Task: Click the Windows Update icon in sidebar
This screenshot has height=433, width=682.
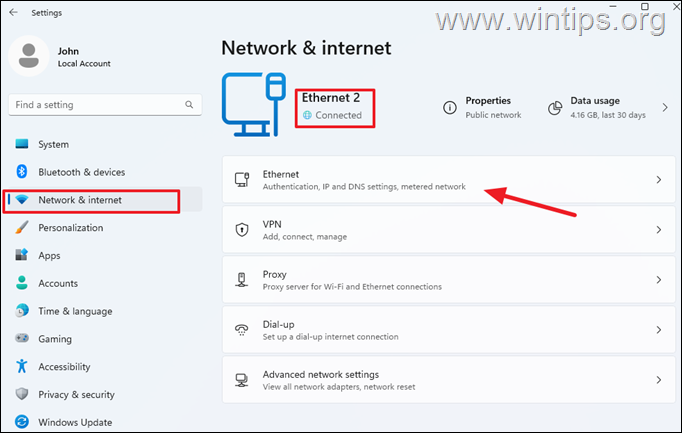Action: pyautogui.click(x=21, y=422)
